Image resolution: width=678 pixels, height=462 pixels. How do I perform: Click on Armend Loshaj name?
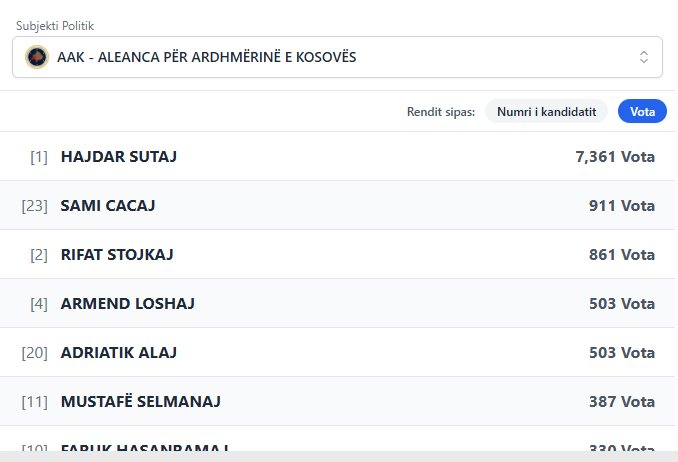tap(128, 304)
